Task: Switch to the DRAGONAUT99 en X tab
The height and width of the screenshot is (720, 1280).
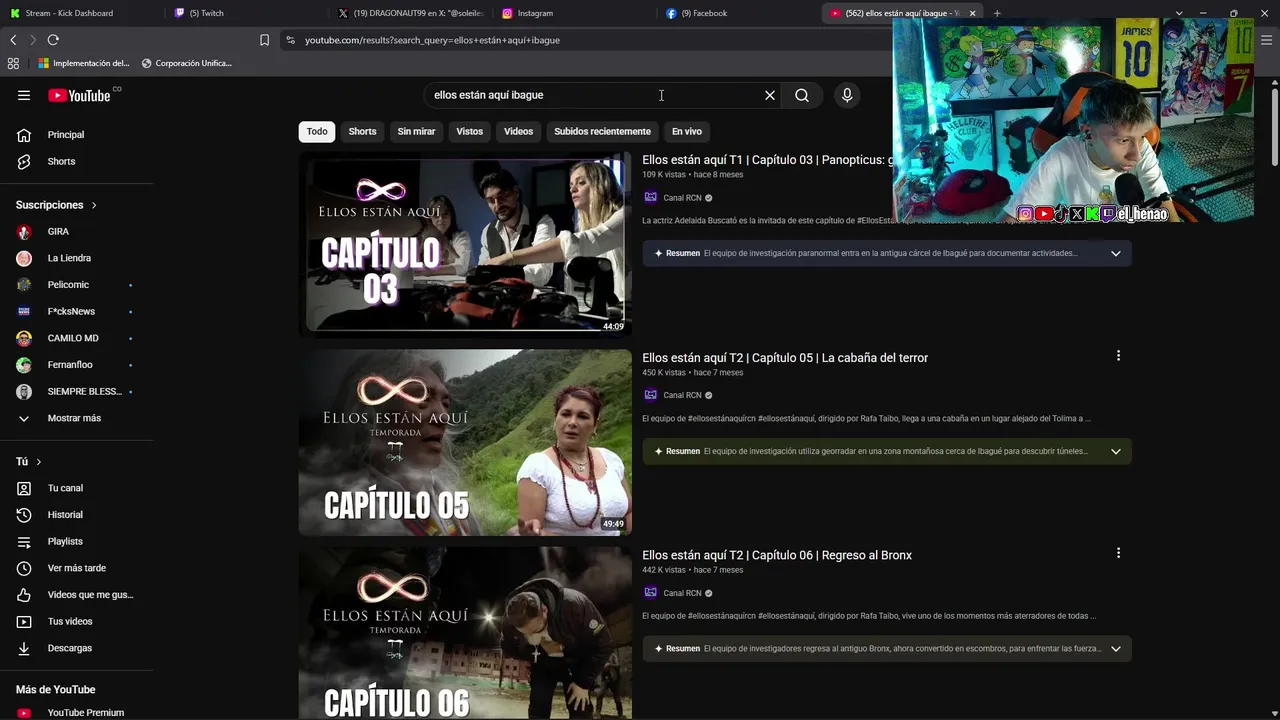Action: [409, 13]
